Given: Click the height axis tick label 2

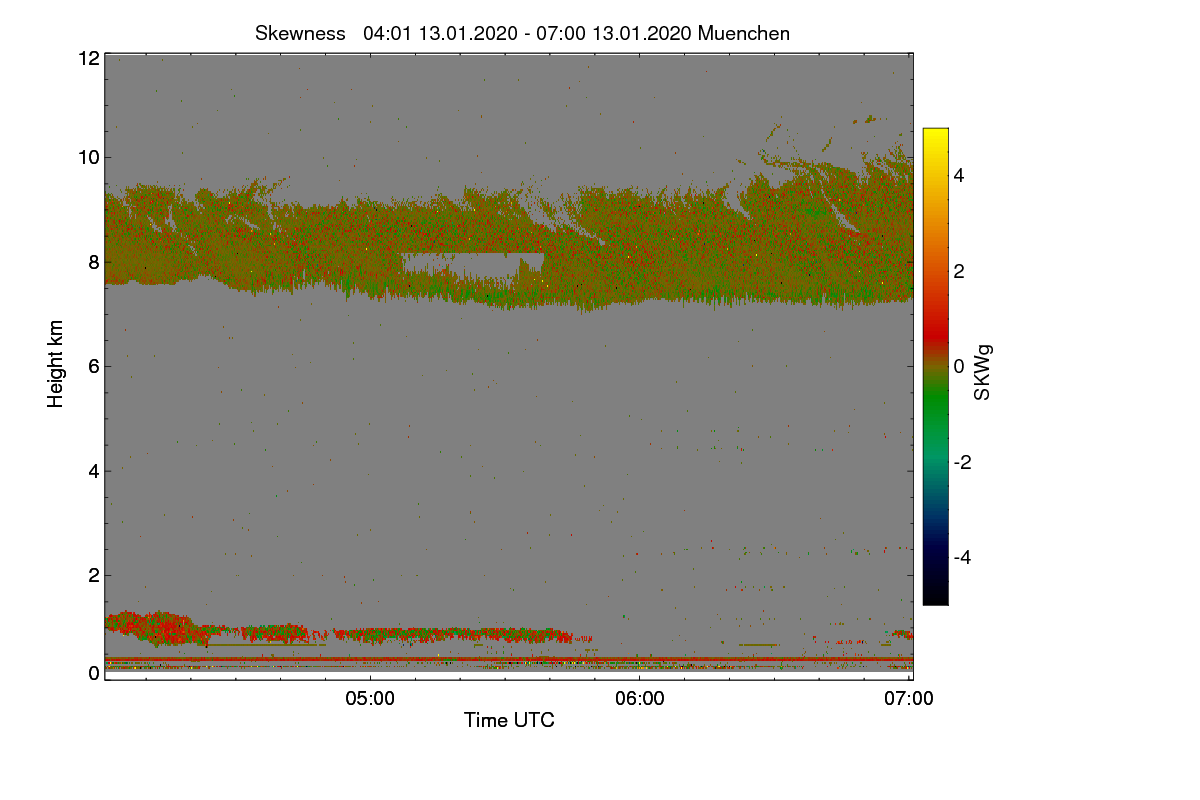Looking at the screenshot, I should [93, 575].
